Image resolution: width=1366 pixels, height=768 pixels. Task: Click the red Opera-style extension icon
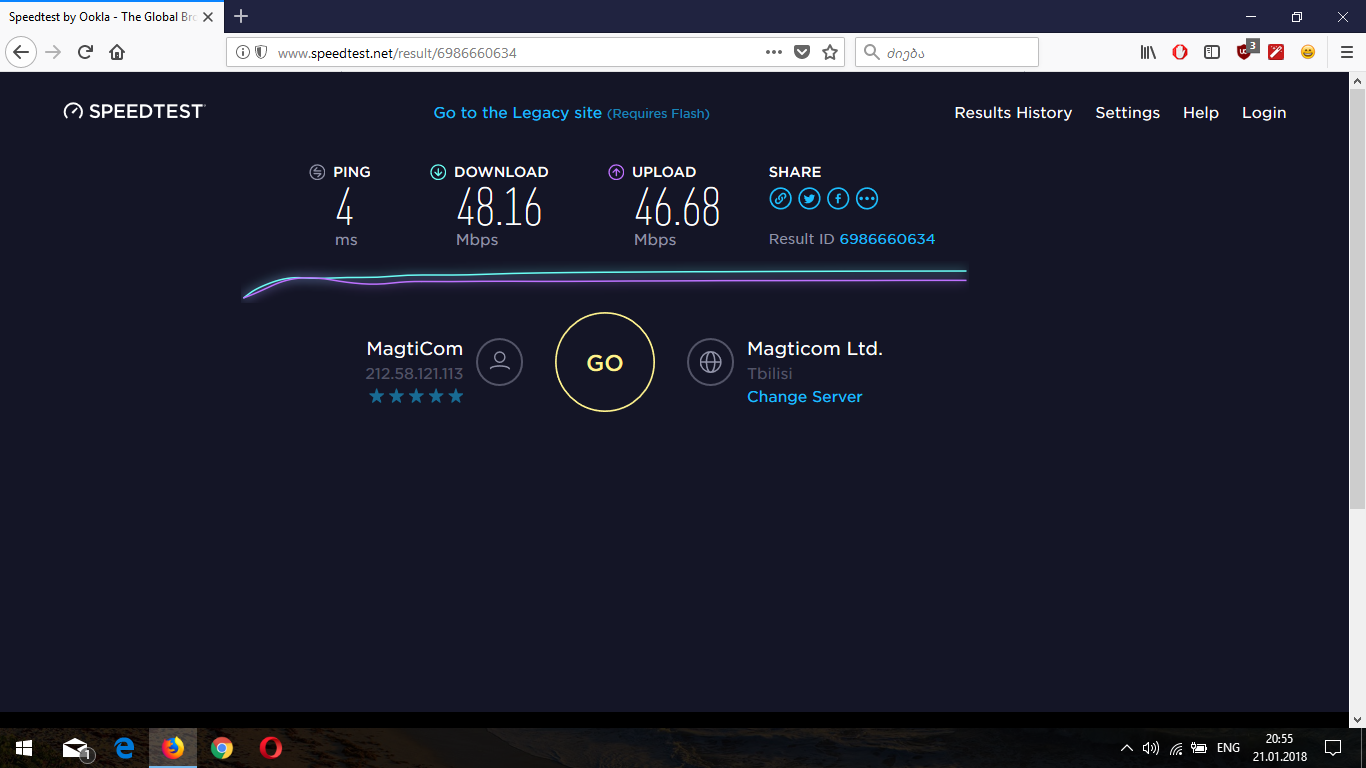1180,52
